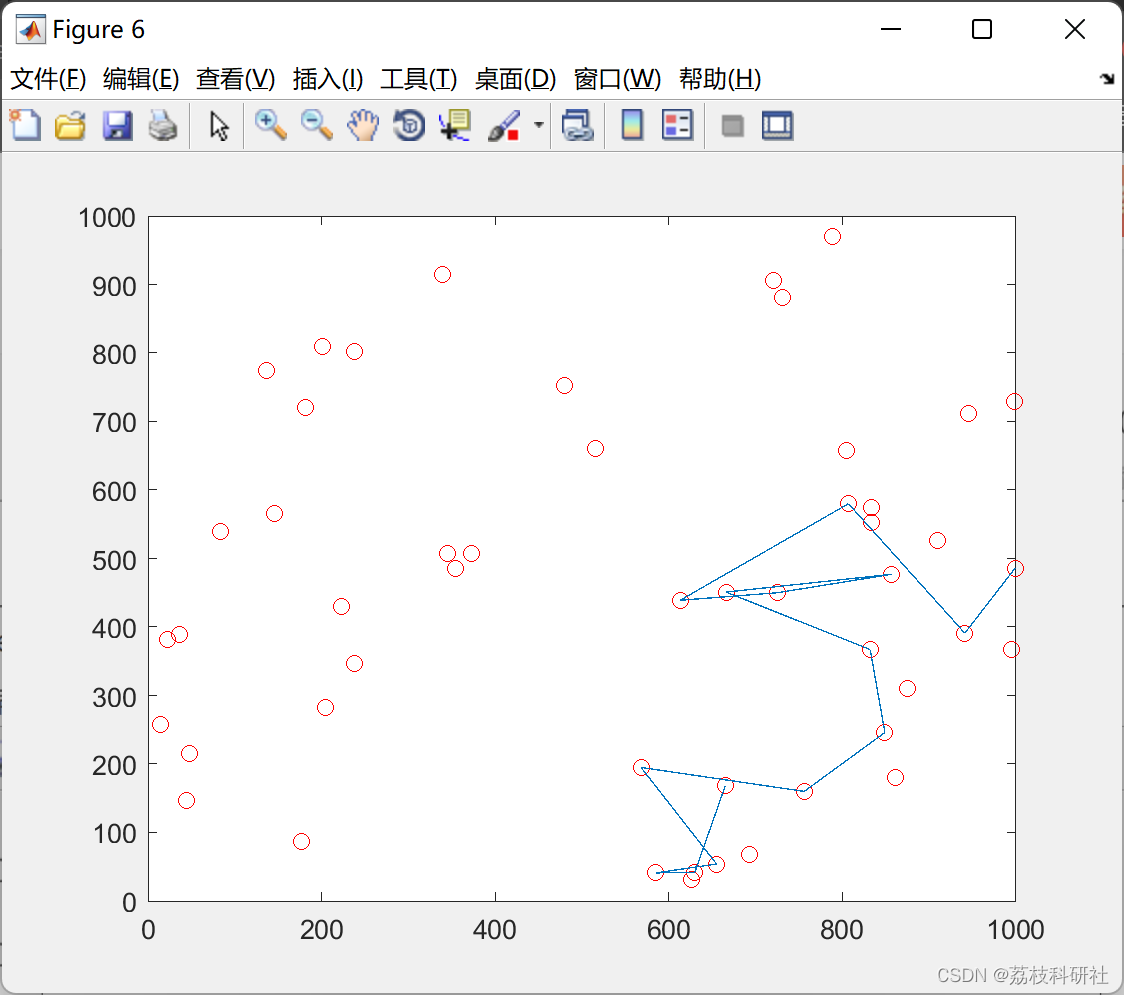1124x995 pixels.
Task: Click the dock figure arrow icon
Action: pyautogui.click(x=1107, y=79)
